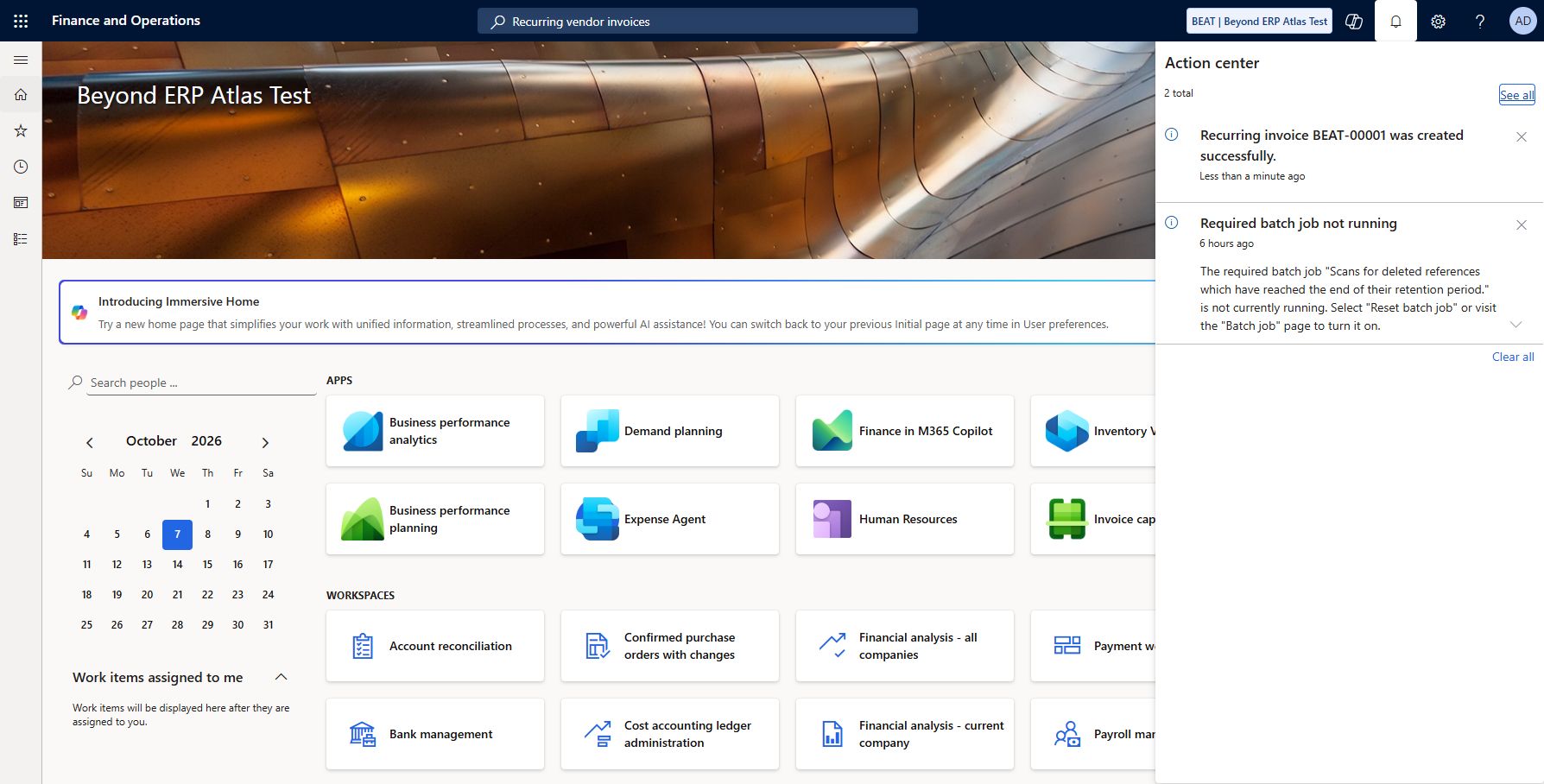Open Business performance planning app
This screenshot has height=784, width=1544.
click(x=435, y=519)
